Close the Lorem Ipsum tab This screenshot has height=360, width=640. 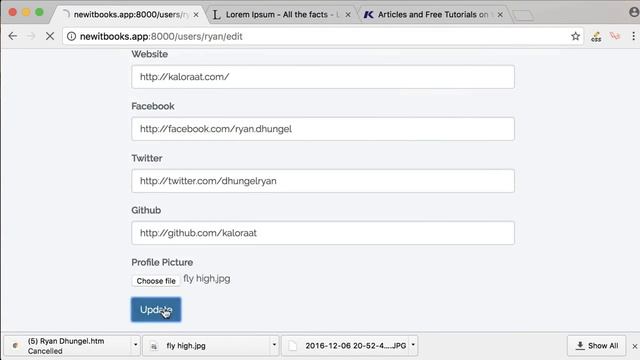348,15
